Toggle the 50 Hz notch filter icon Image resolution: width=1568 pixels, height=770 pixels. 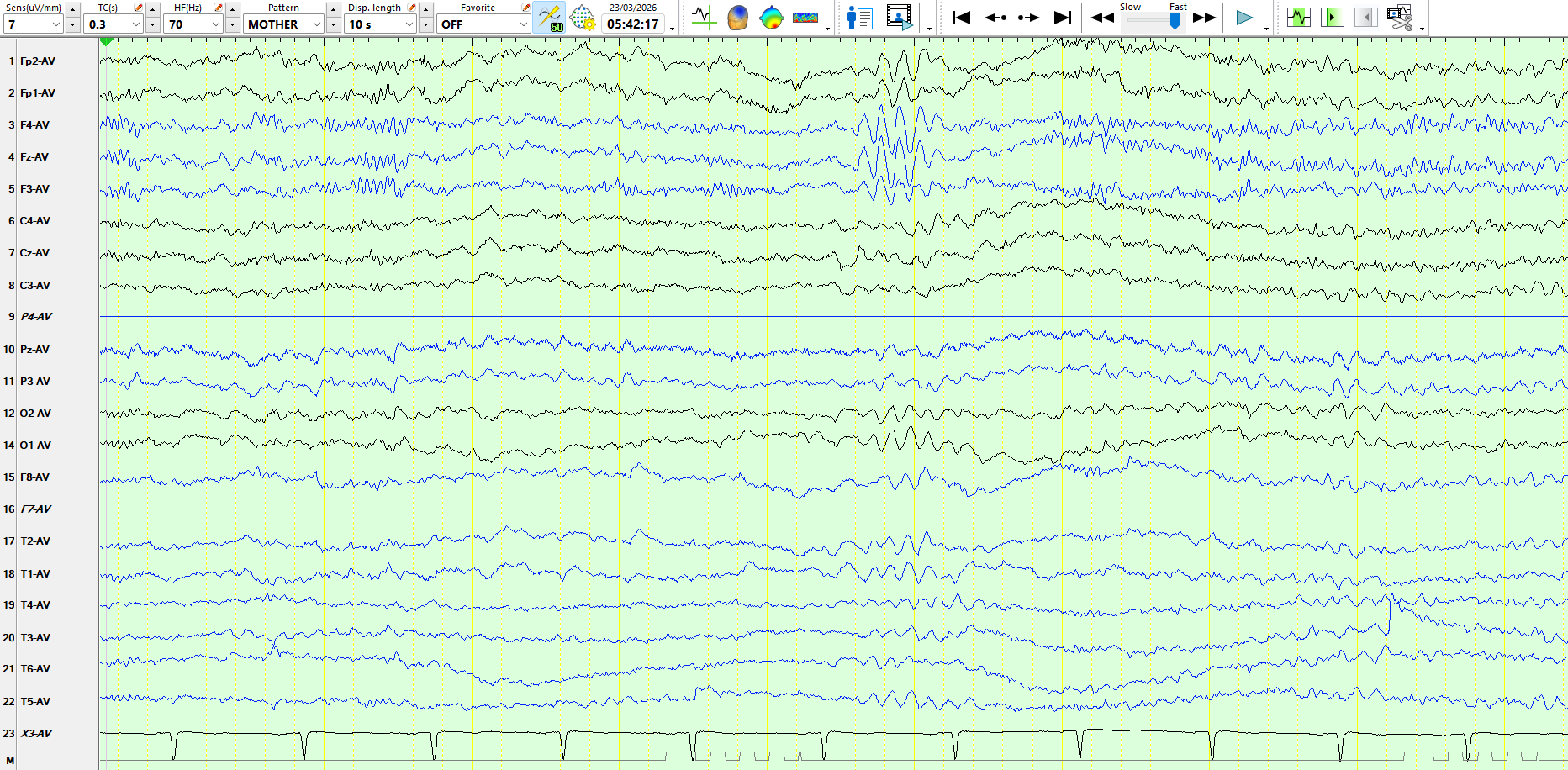[549, 18]
